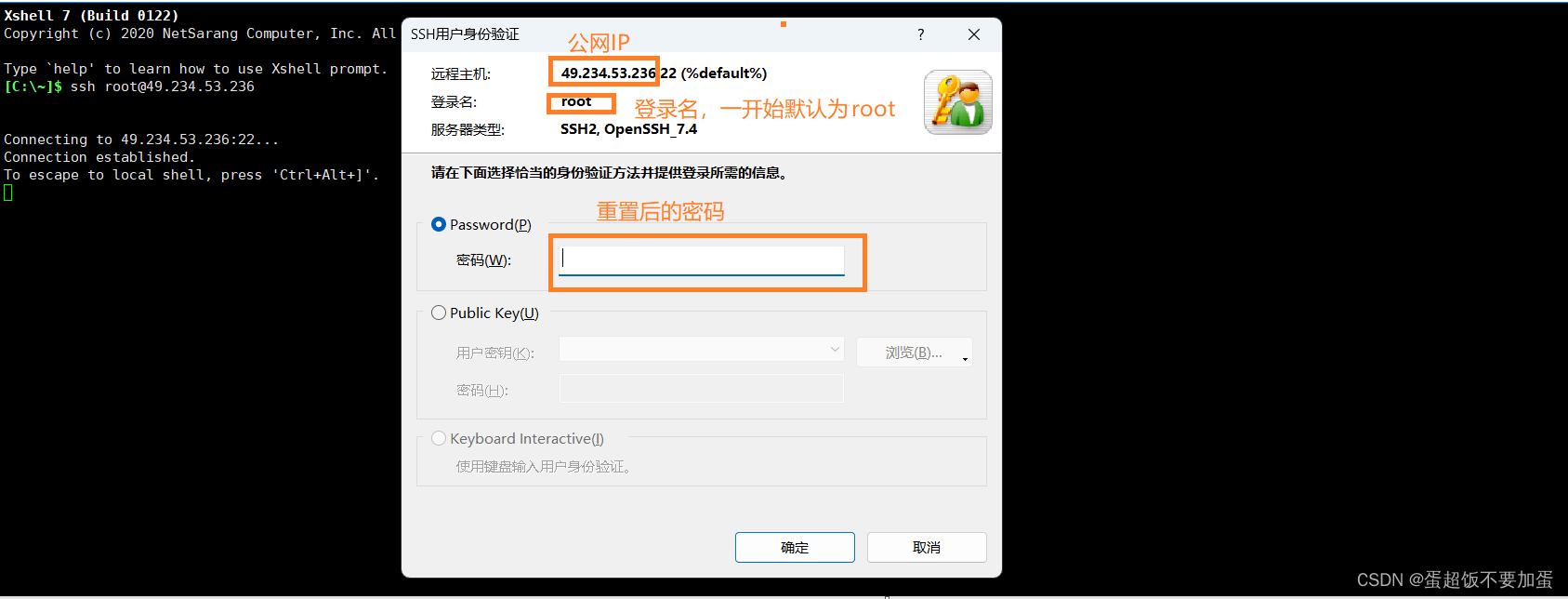Click the public key passphrase field
Viewport: 1568px width, 599px height.
coord(702,389)
